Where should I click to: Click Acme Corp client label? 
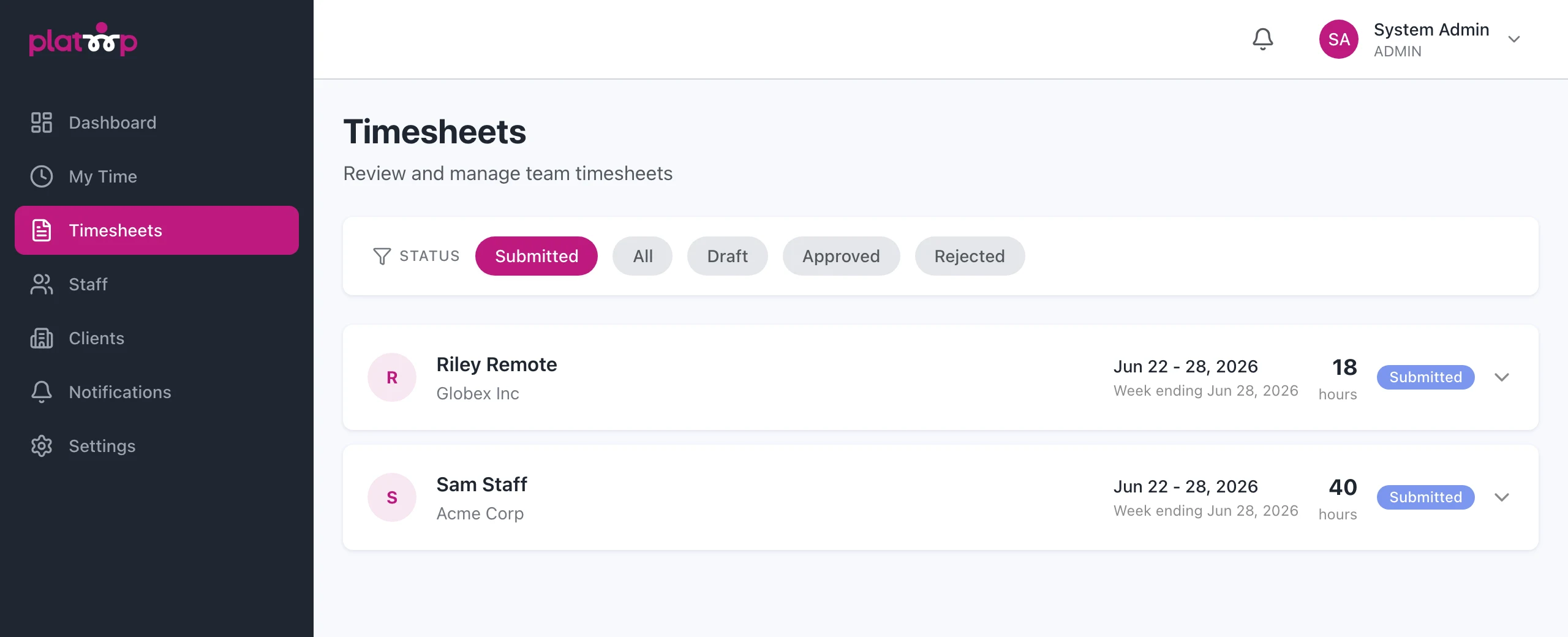480,513
